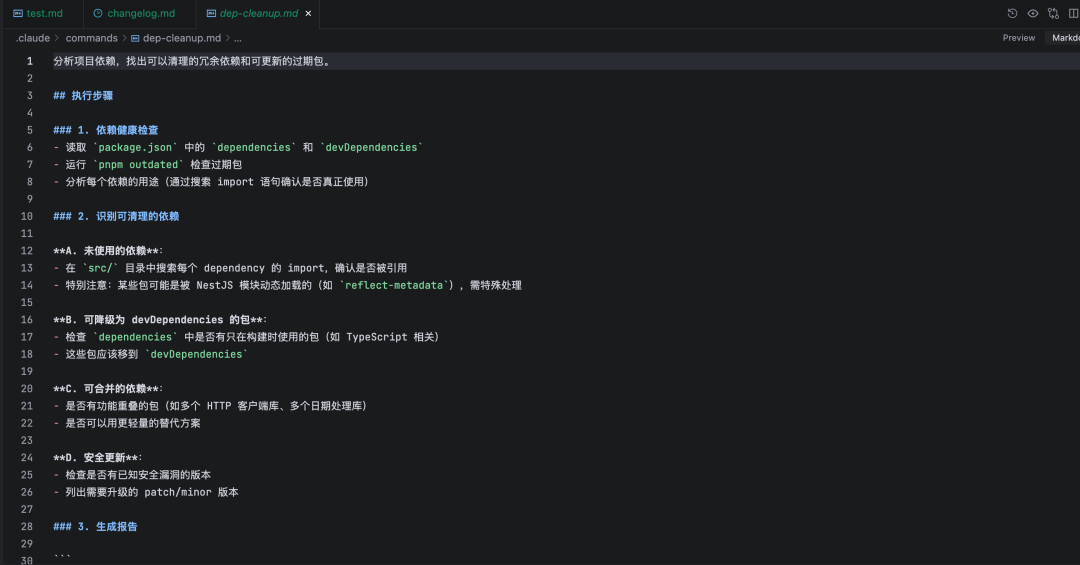Image resolution: width=1080 pixels, height=565 pixels.
Task: Select the dep-cleanup.md tab
Action: 258,13
